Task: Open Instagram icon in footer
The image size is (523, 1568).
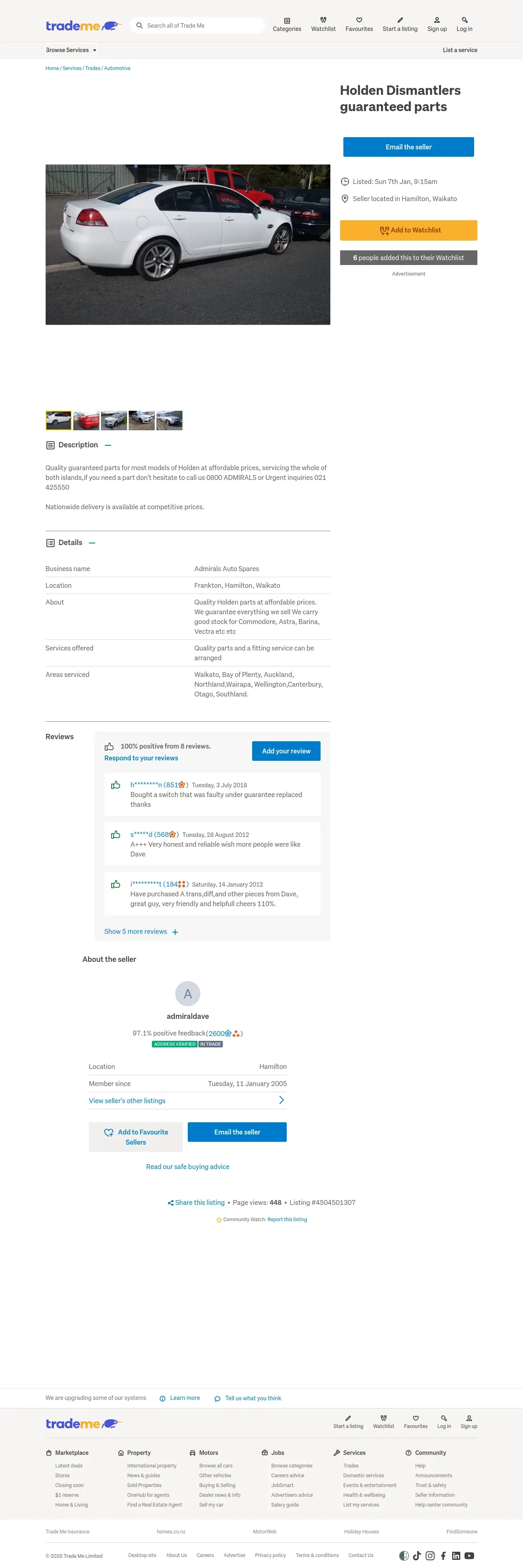Action: pos(430,1555)
